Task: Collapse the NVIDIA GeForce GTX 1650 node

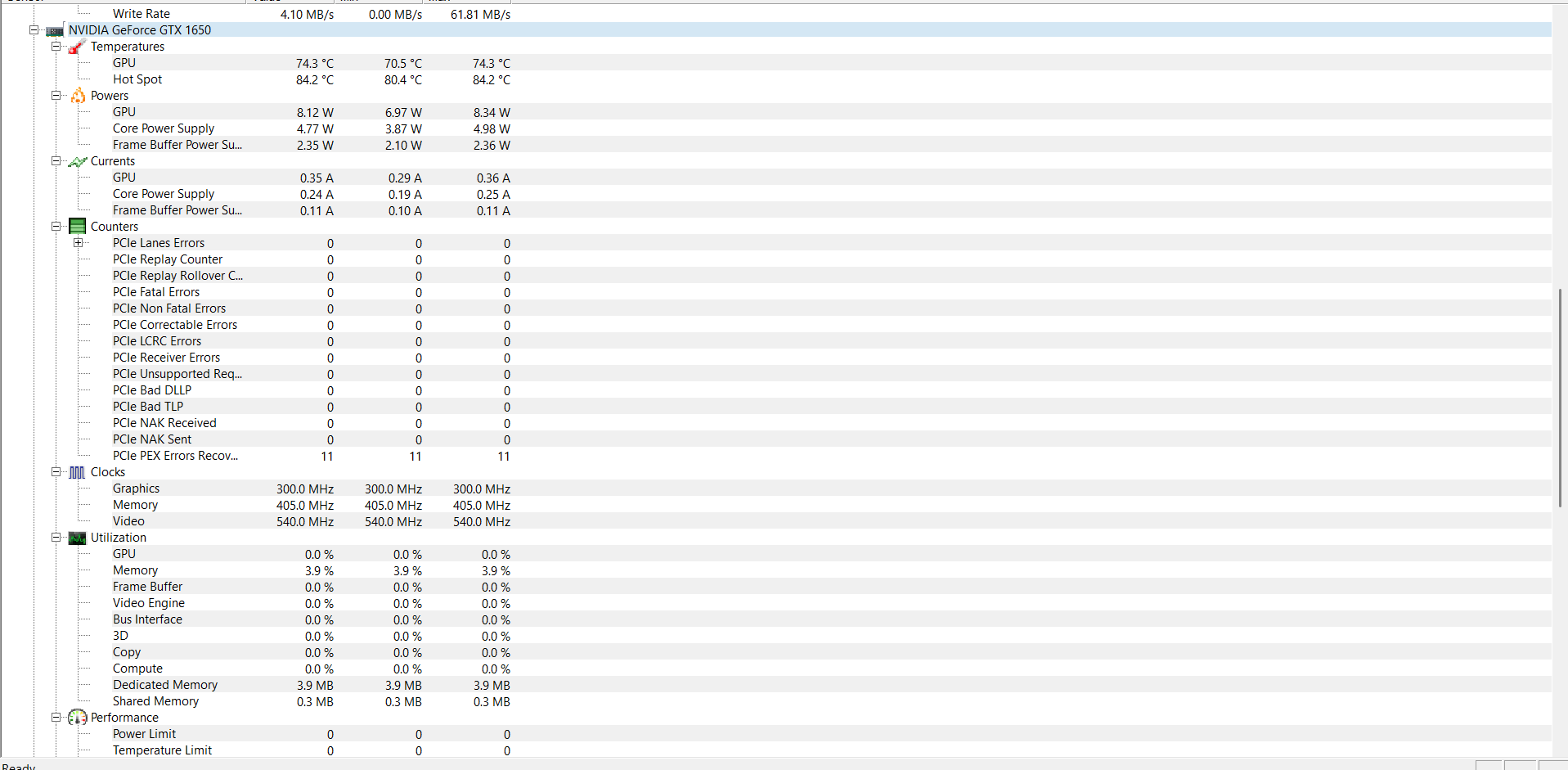Action: click(x=34, y=30)
